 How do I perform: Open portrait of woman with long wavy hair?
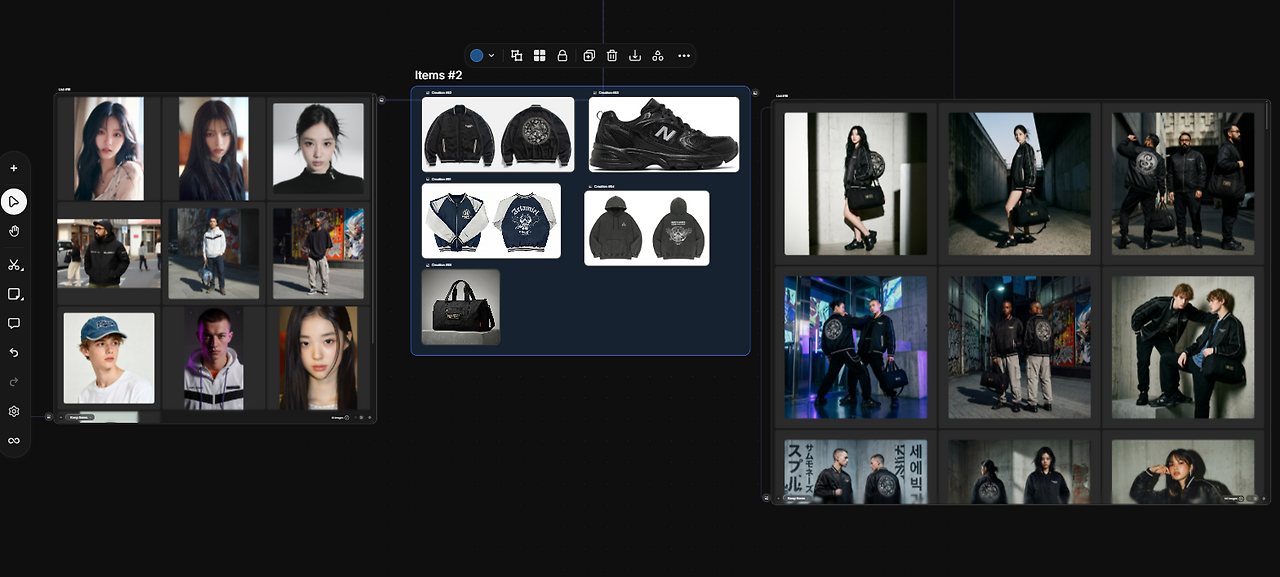(108, 149)
